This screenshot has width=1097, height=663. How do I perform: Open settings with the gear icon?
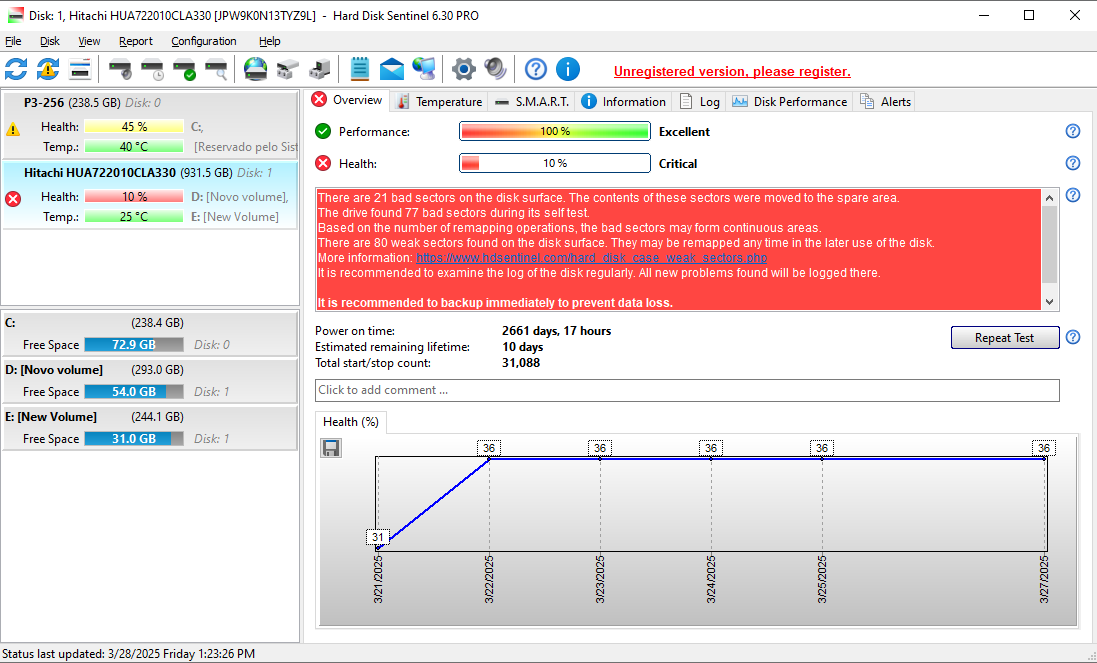pos(463,69)
